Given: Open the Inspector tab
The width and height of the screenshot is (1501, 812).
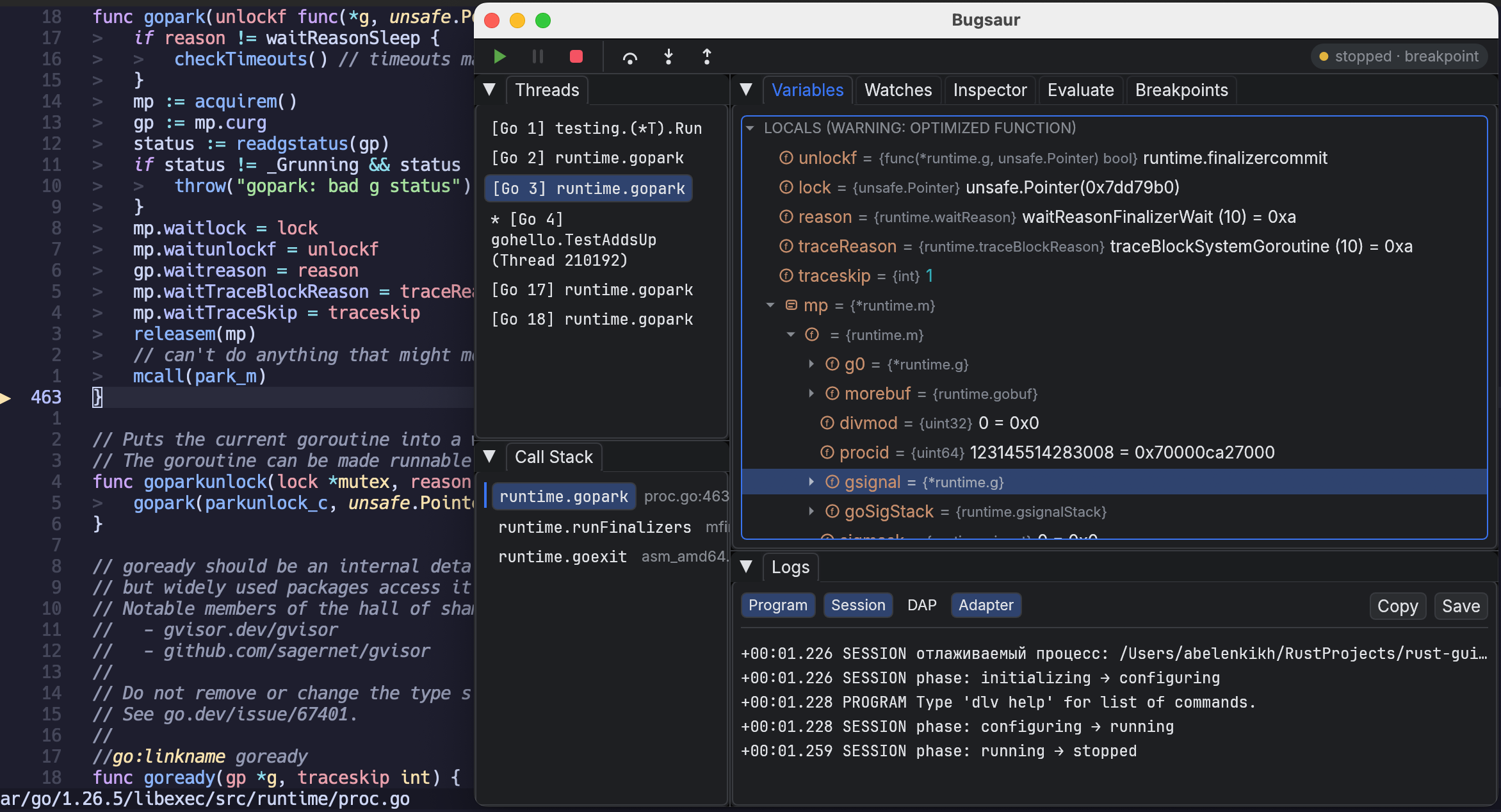Looking at the screenshot, I should click(989, 90).
